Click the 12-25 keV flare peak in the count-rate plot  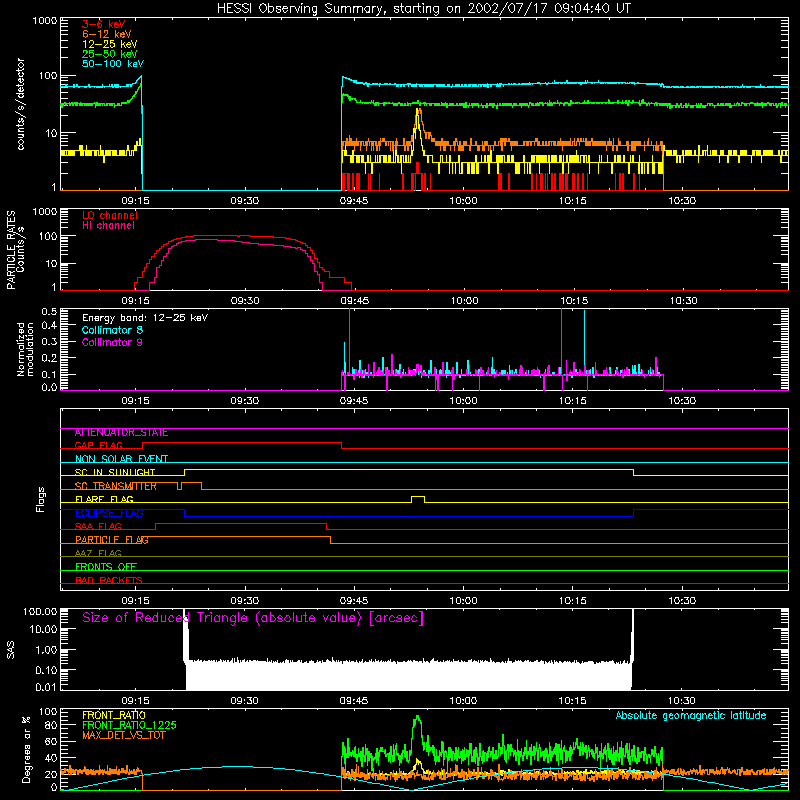pos(418,111)
